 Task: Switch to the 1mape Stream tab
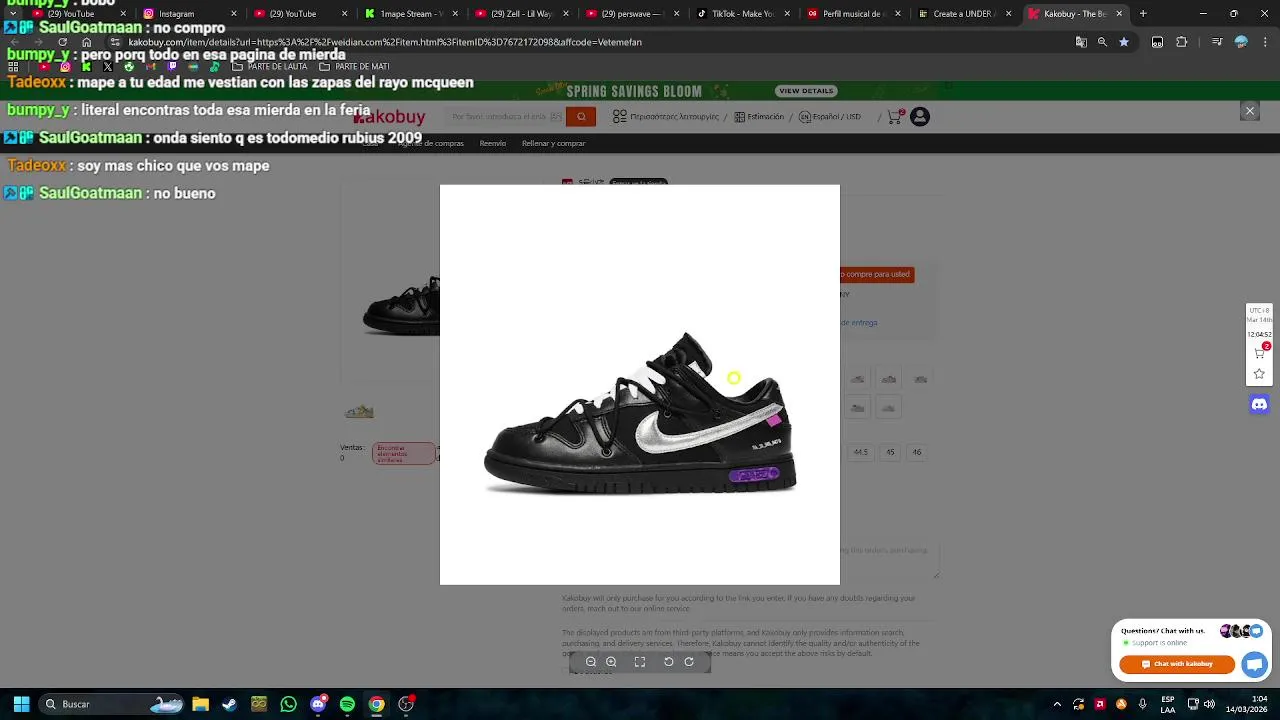tap(411, 14)
